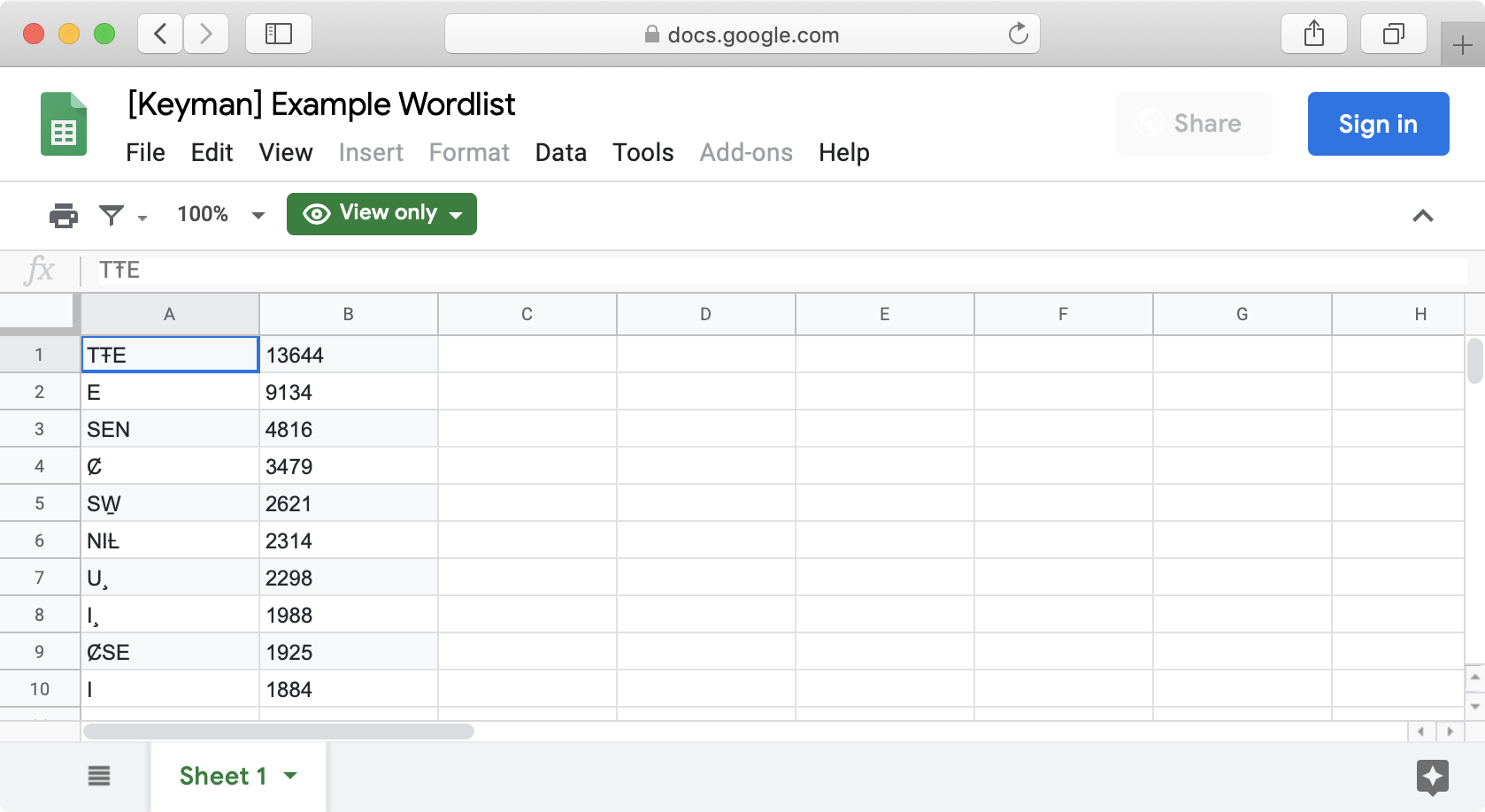Image resolution: width=1485 pixels, height=812 pixels.
Task: Open the View menu
Action: pyautogui.click(x=286, y=153)
